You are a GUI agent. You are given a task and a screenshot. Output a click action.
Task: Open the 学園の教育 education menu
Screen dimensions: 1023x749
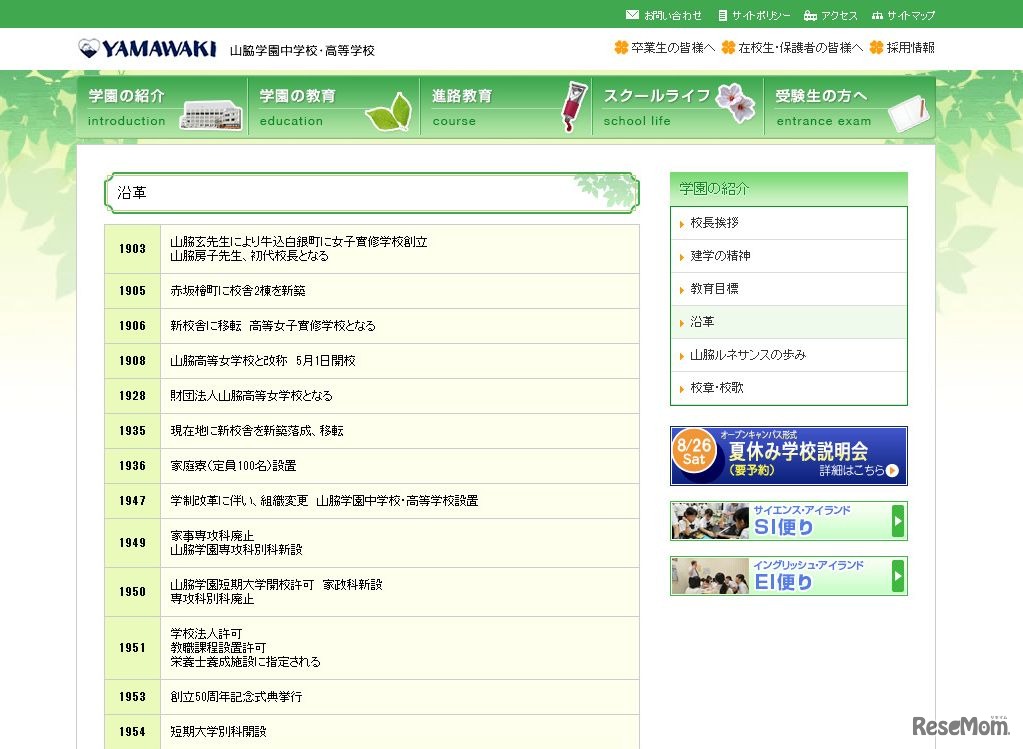334,107
